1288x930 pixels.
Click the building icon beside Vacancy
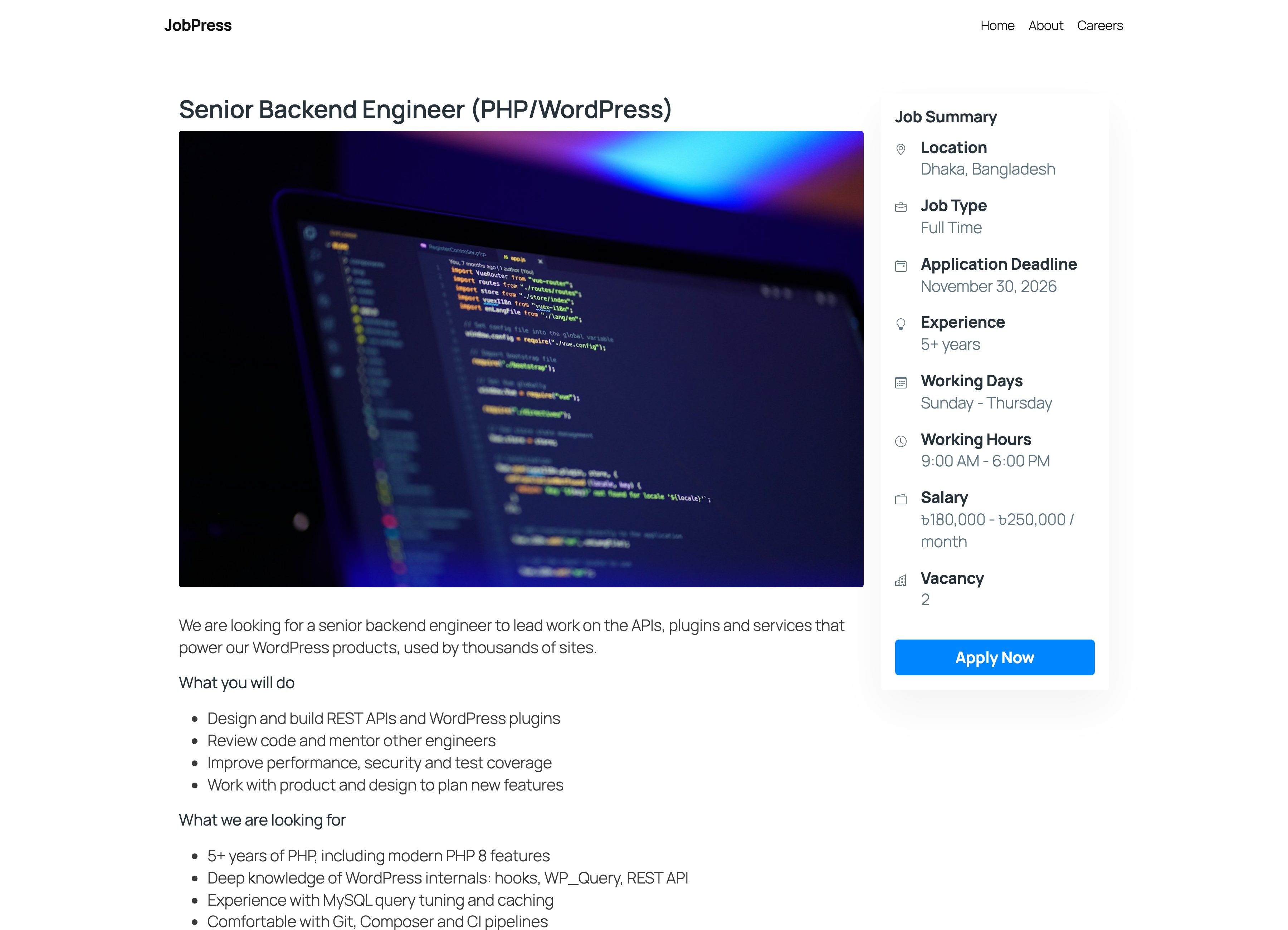point(901,580)
